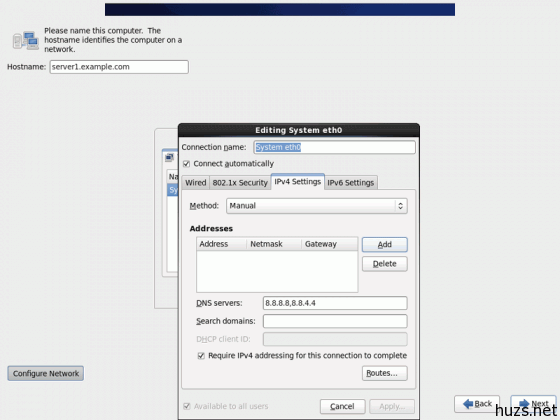
Task: Click the connection icon in the background Network Connections window
Action: [170, 157]
